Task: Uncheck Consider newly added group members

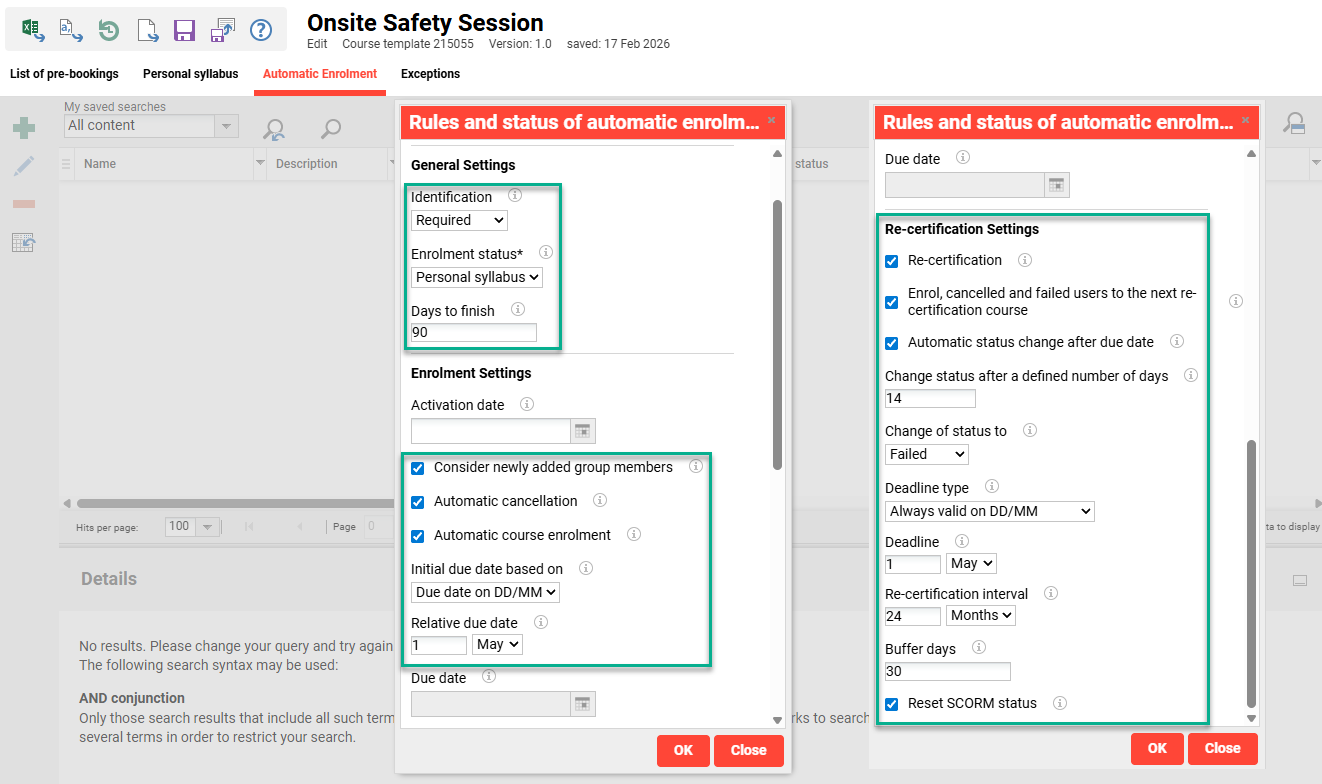Action: (417, 467)
